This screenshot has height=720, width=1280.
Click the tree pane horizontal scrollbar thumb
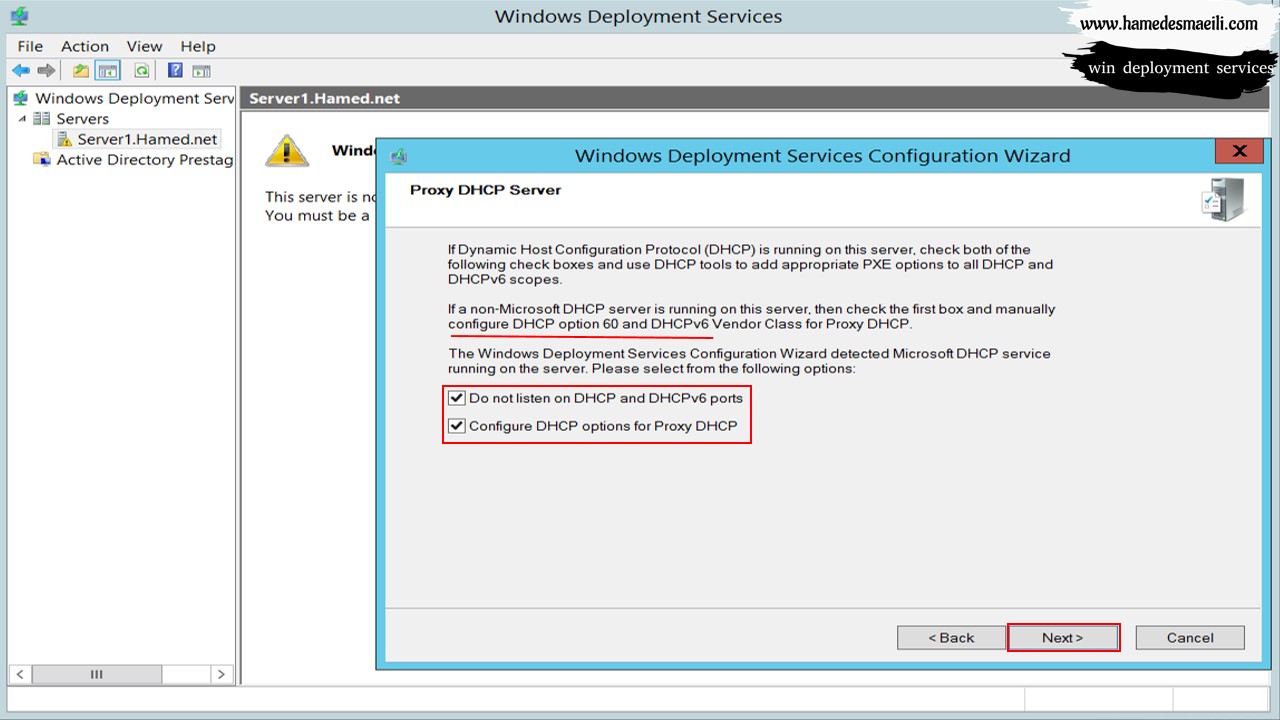click(96, 675)
